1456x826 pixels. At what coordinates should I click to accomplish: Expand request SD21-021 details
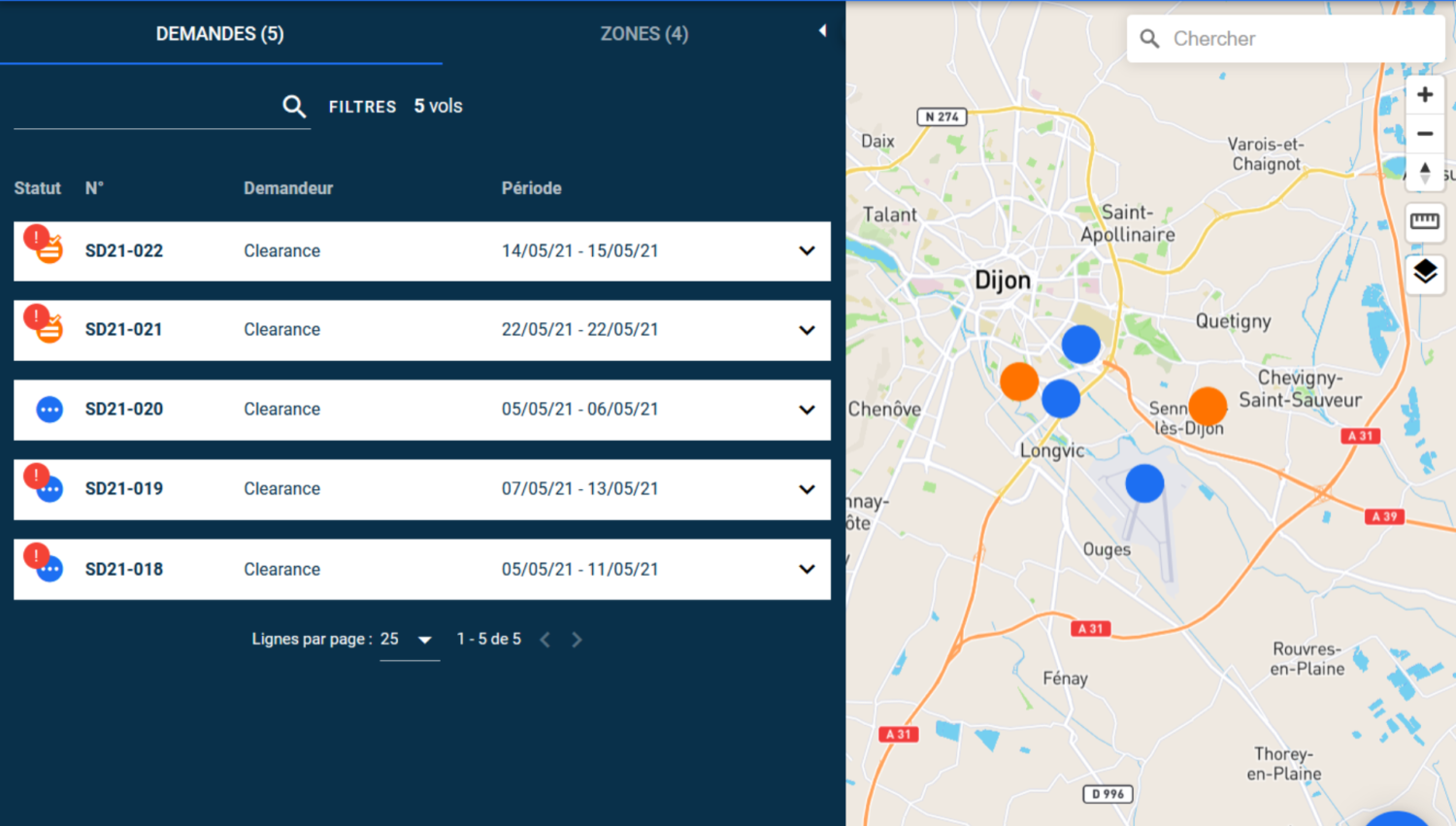point(807,330)
